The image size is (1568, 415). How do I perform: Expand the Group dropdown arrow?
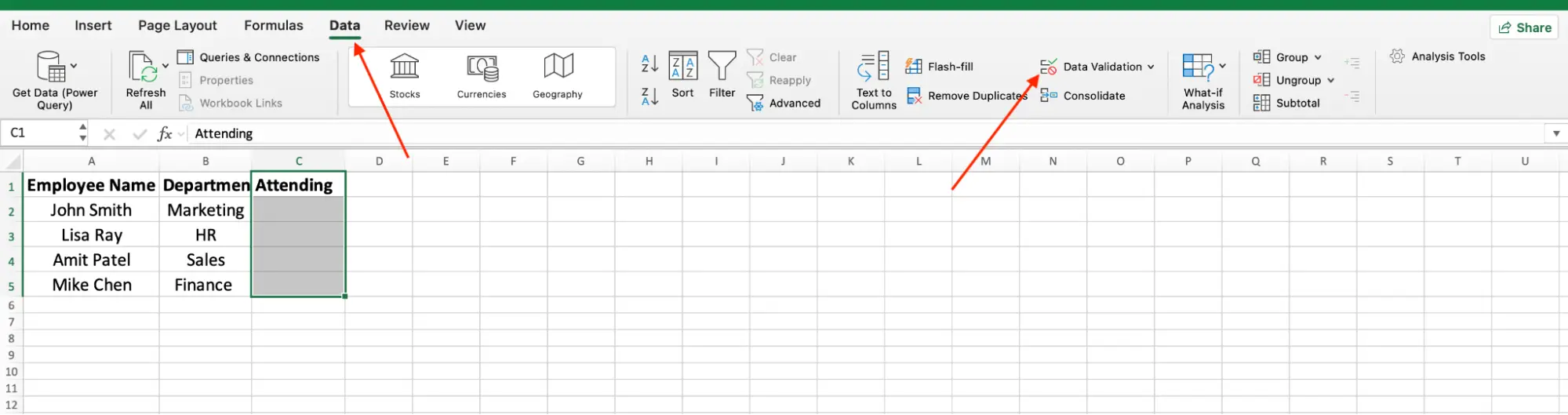(1318, 57)
